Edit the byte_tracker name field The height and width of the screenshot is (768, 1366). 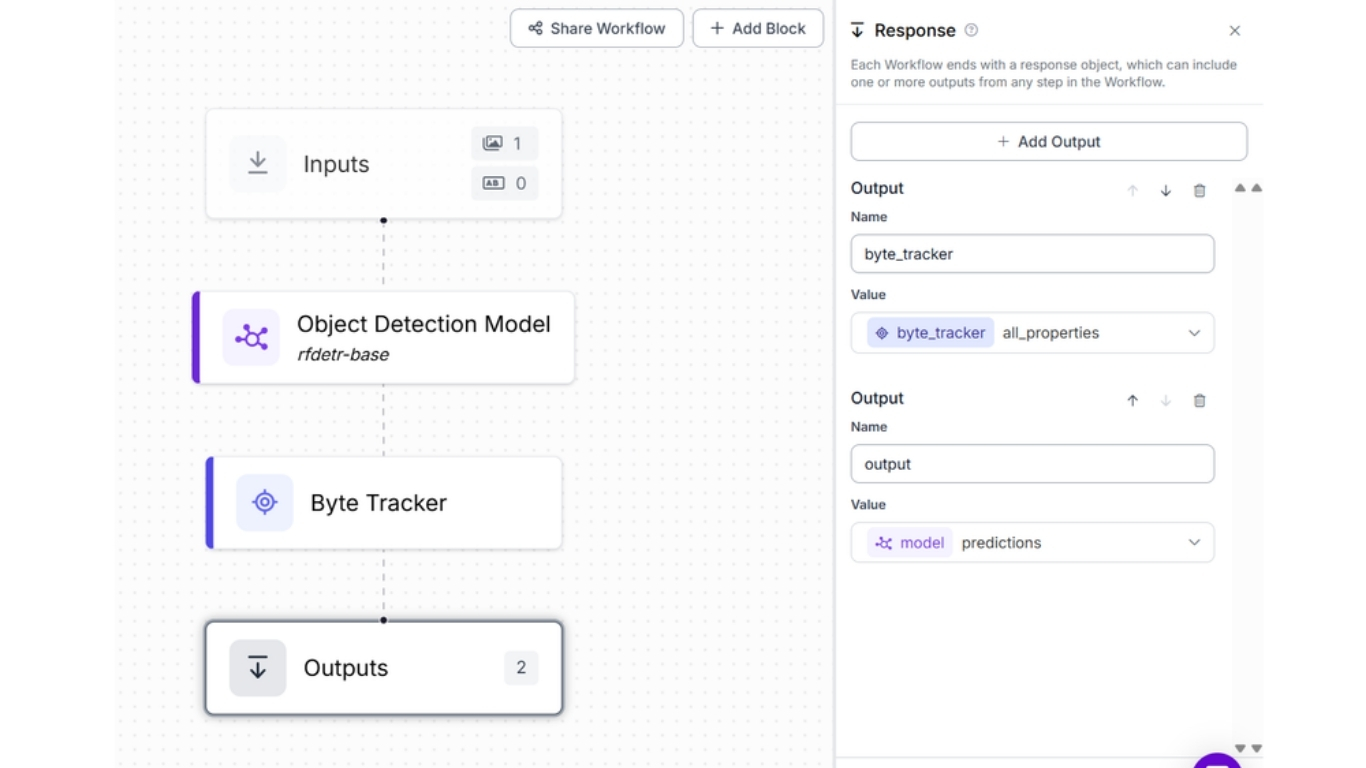pyautogui.click(x=1032, y=254)
